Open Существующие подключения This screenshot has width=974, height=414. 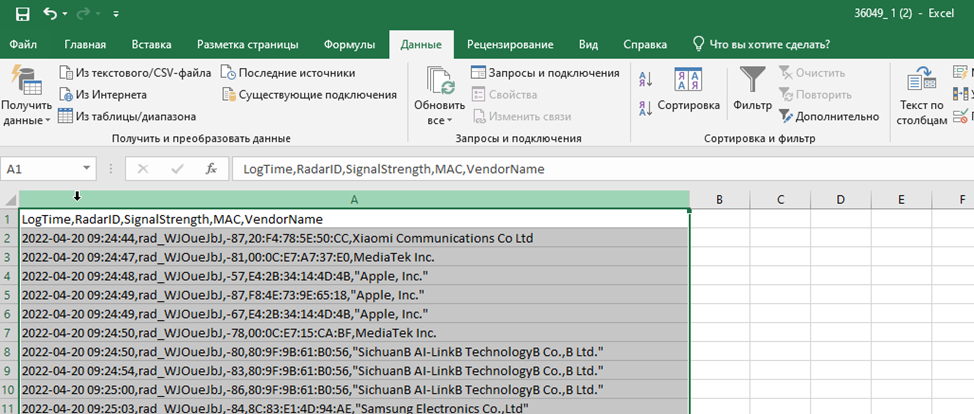pyautogui.click(x=309, y=95)
